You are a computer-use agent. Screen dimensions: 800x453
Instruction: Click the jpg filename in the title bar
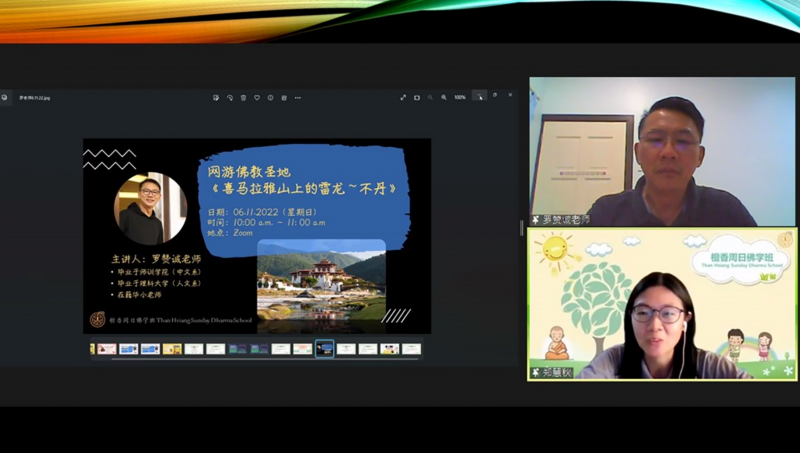click(33, 97)
